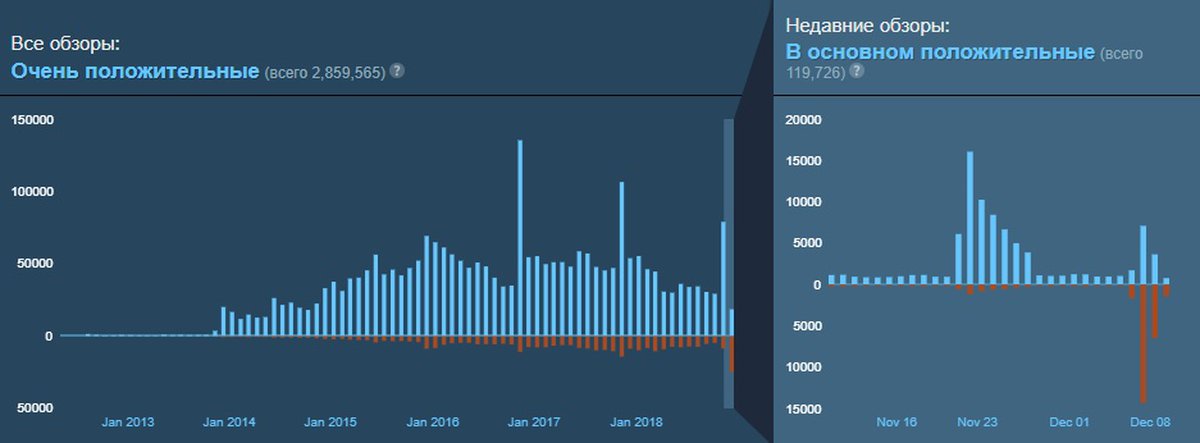Click the 'Nov 16' axis label
Image resolution: width=1200 pixels, height=443 pixels.
(894, 423)
